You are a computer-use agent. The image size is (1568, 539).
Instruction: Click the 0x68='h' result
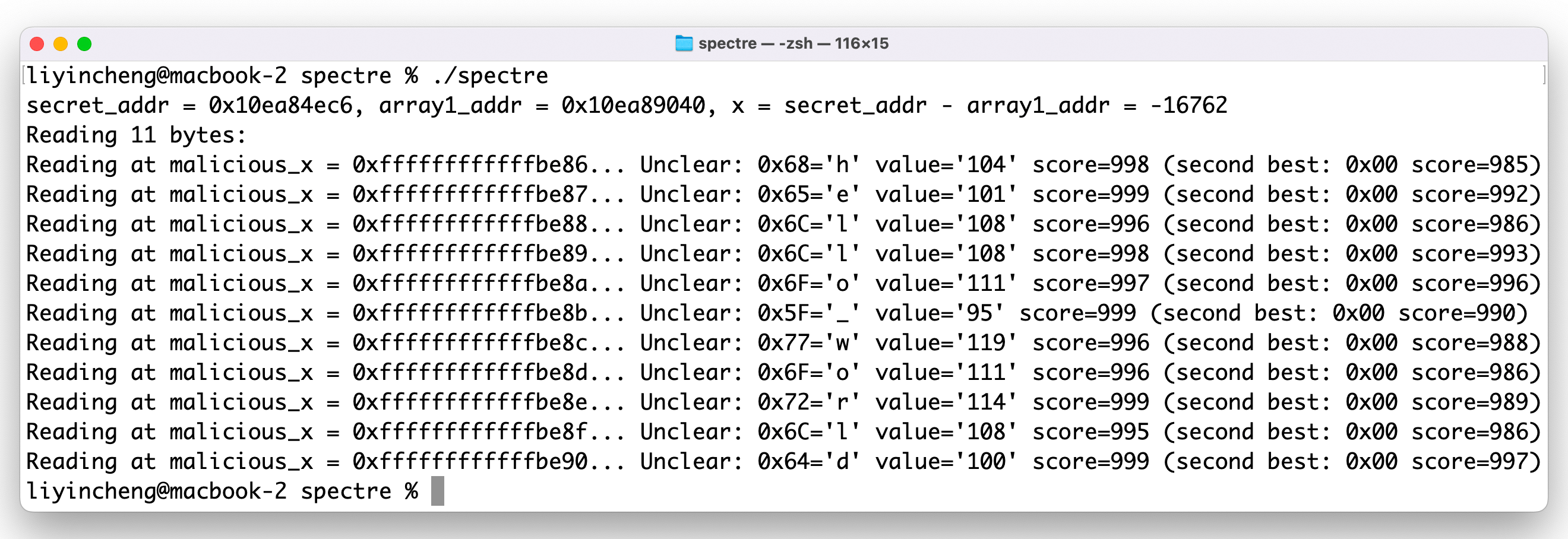tap(809, 165)
